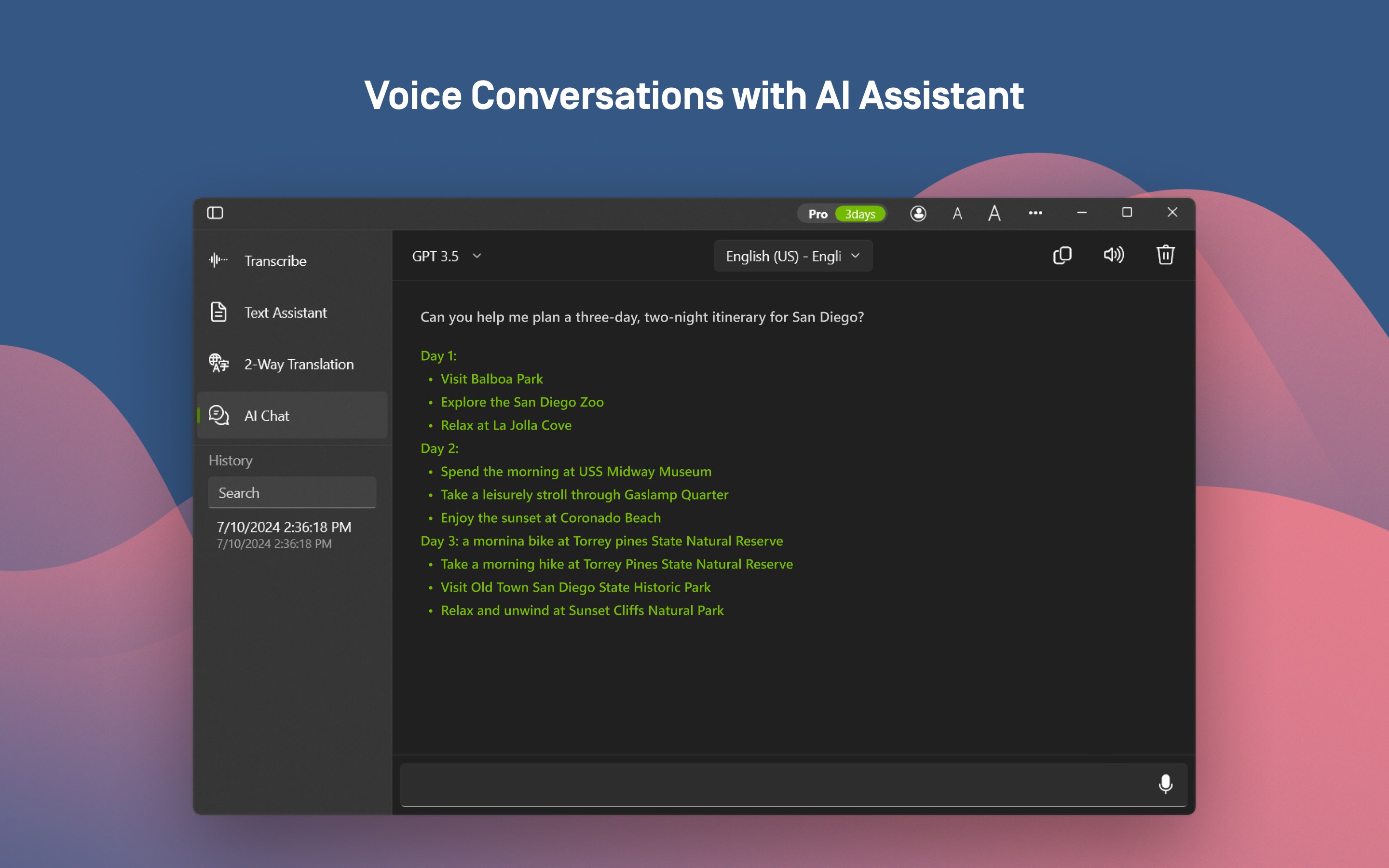Toggle the sidebar panel icon
The image size is (1389, 868).
click(215, 213)
